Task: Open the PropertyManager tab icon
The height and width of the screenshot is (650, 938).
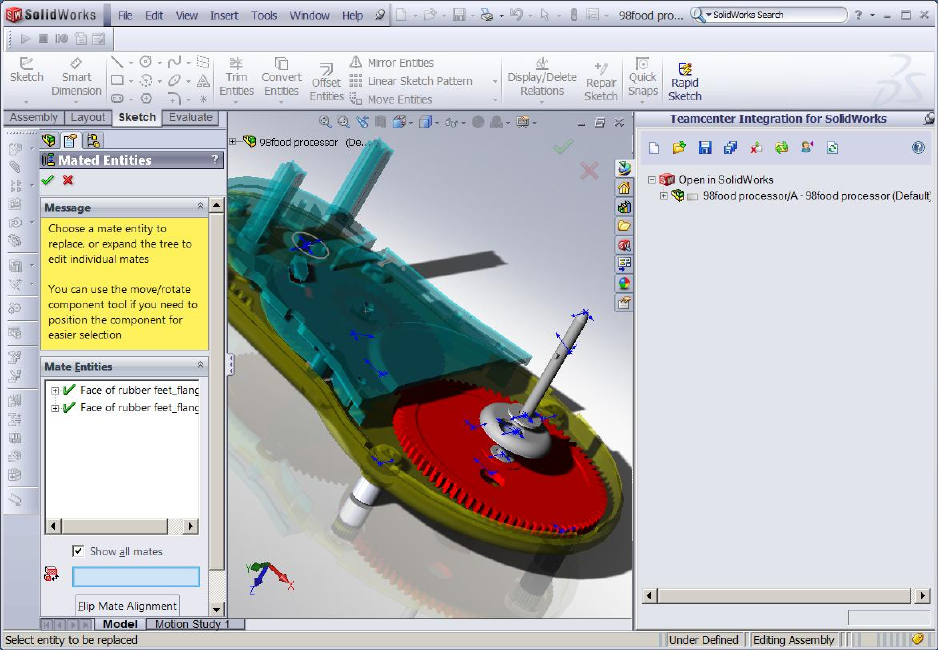Action: coord(71,141)
